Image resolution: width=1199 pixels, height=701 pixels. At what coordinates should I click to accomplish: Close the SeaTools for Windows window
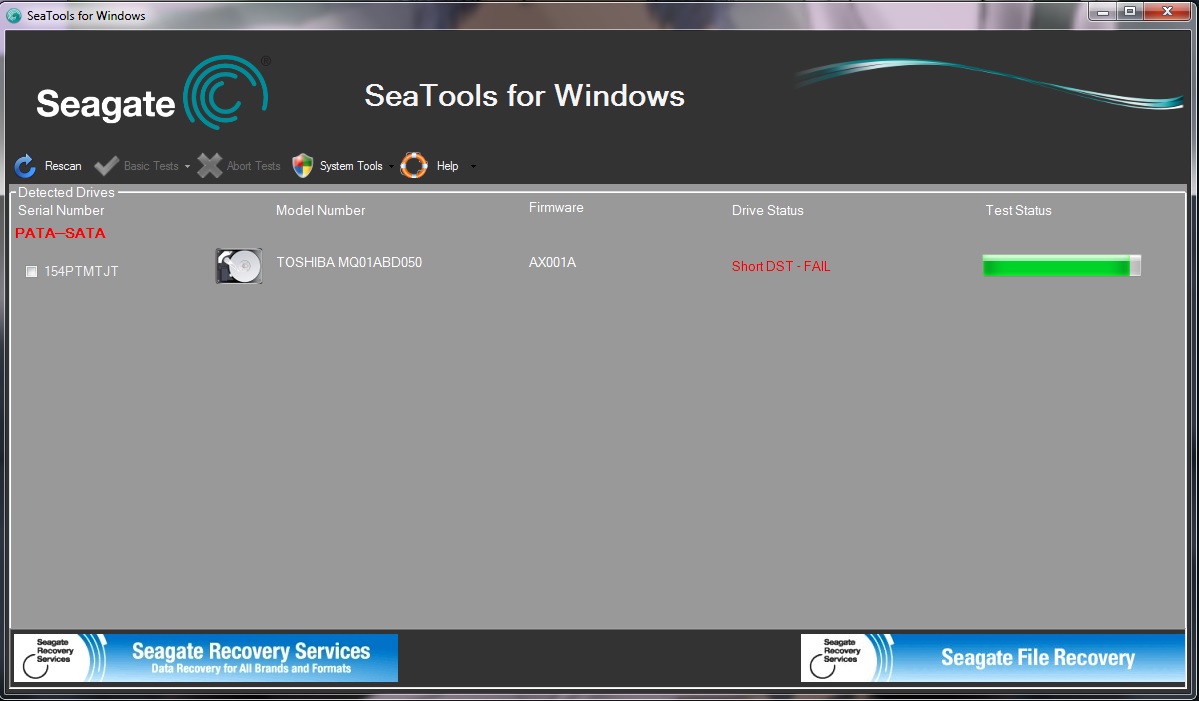[x=1168, y=11]
